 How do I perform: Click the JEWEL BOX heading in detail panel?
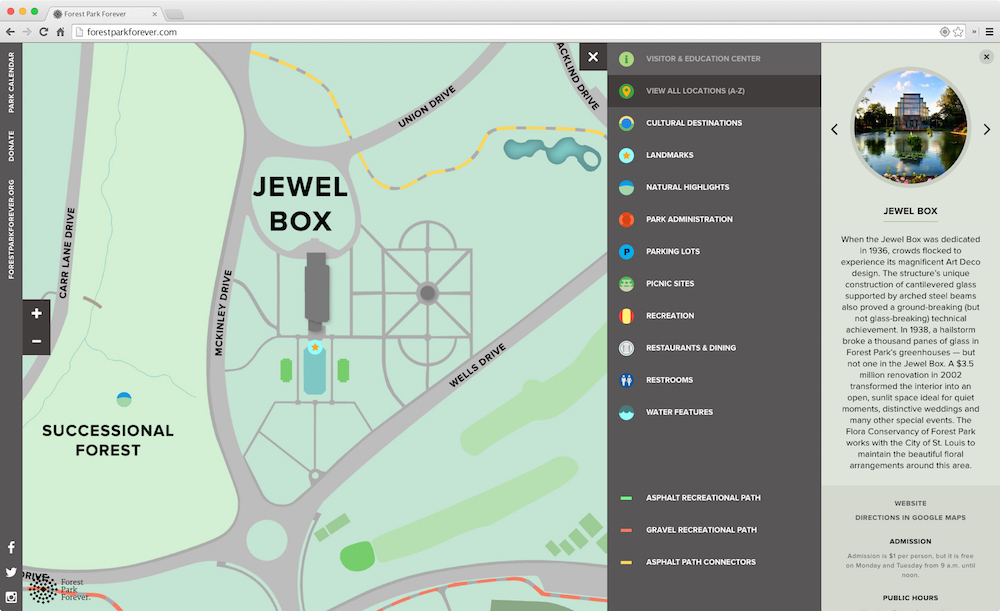pos(910,211)
